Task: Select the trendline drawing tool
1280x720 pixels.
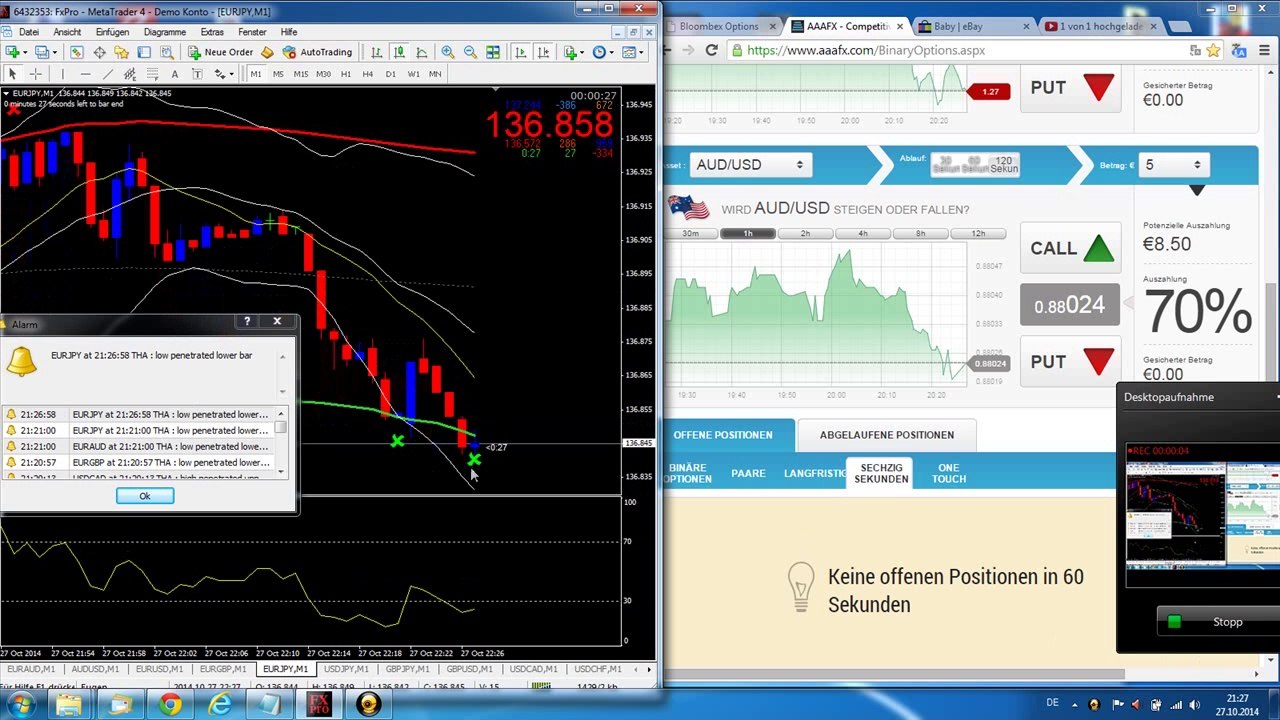Action: [x=107, y=74]
